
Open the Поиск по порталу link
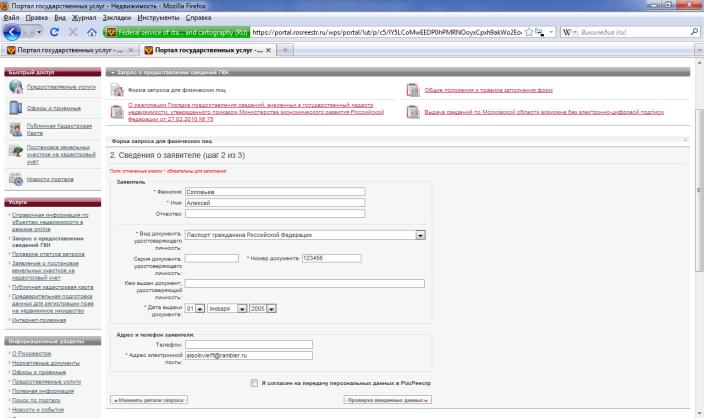36,400
